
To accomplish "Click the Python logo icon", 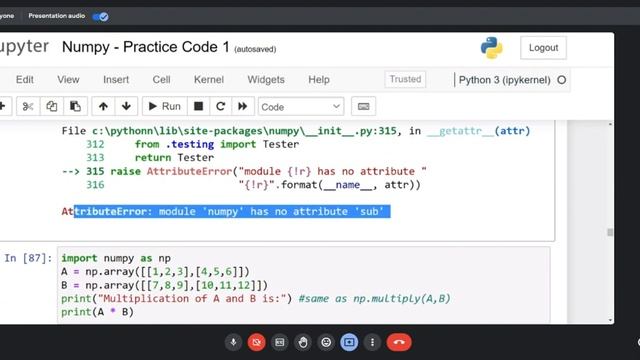I will [x=491, y=48].
